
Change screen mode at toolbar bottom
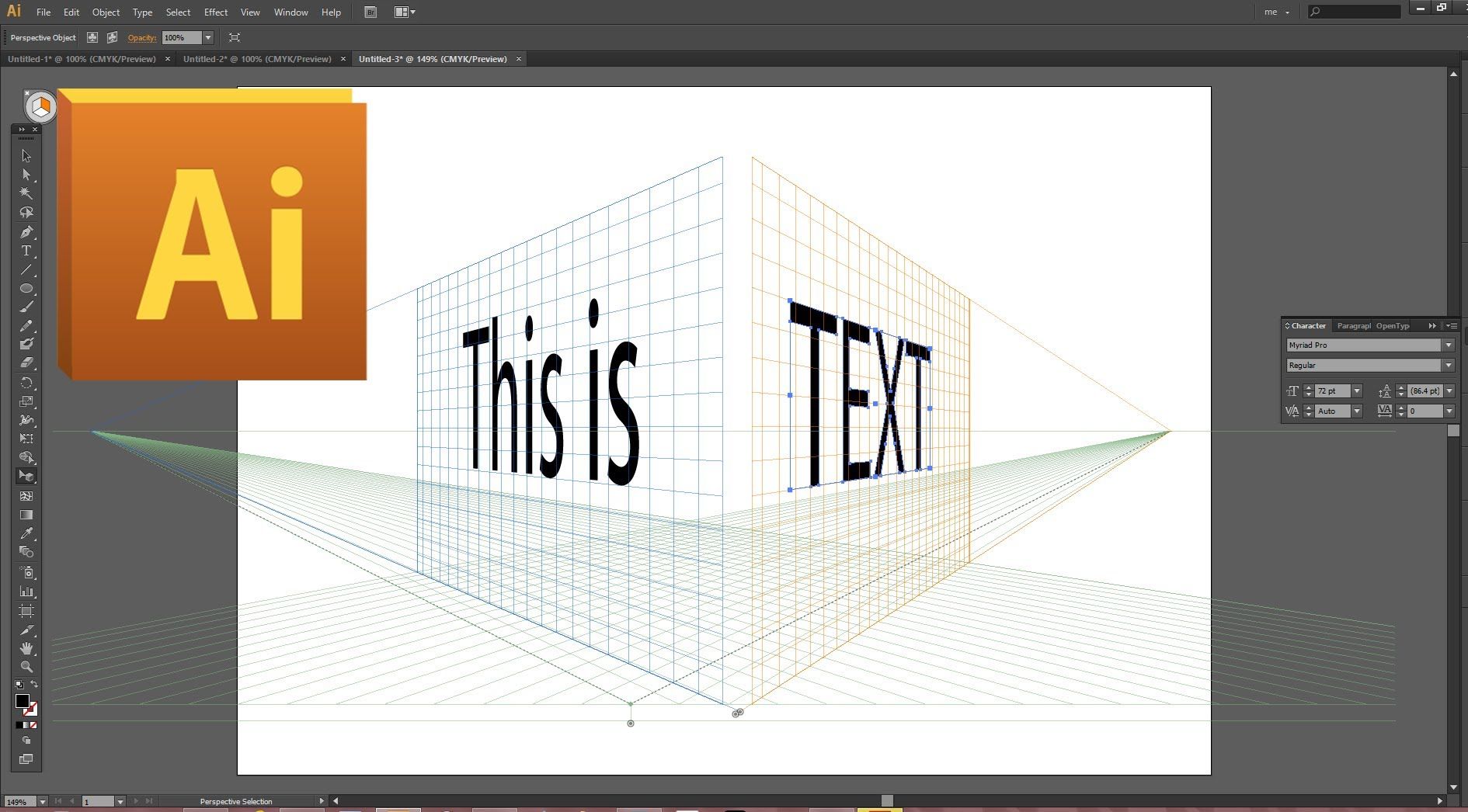[26, 759]
